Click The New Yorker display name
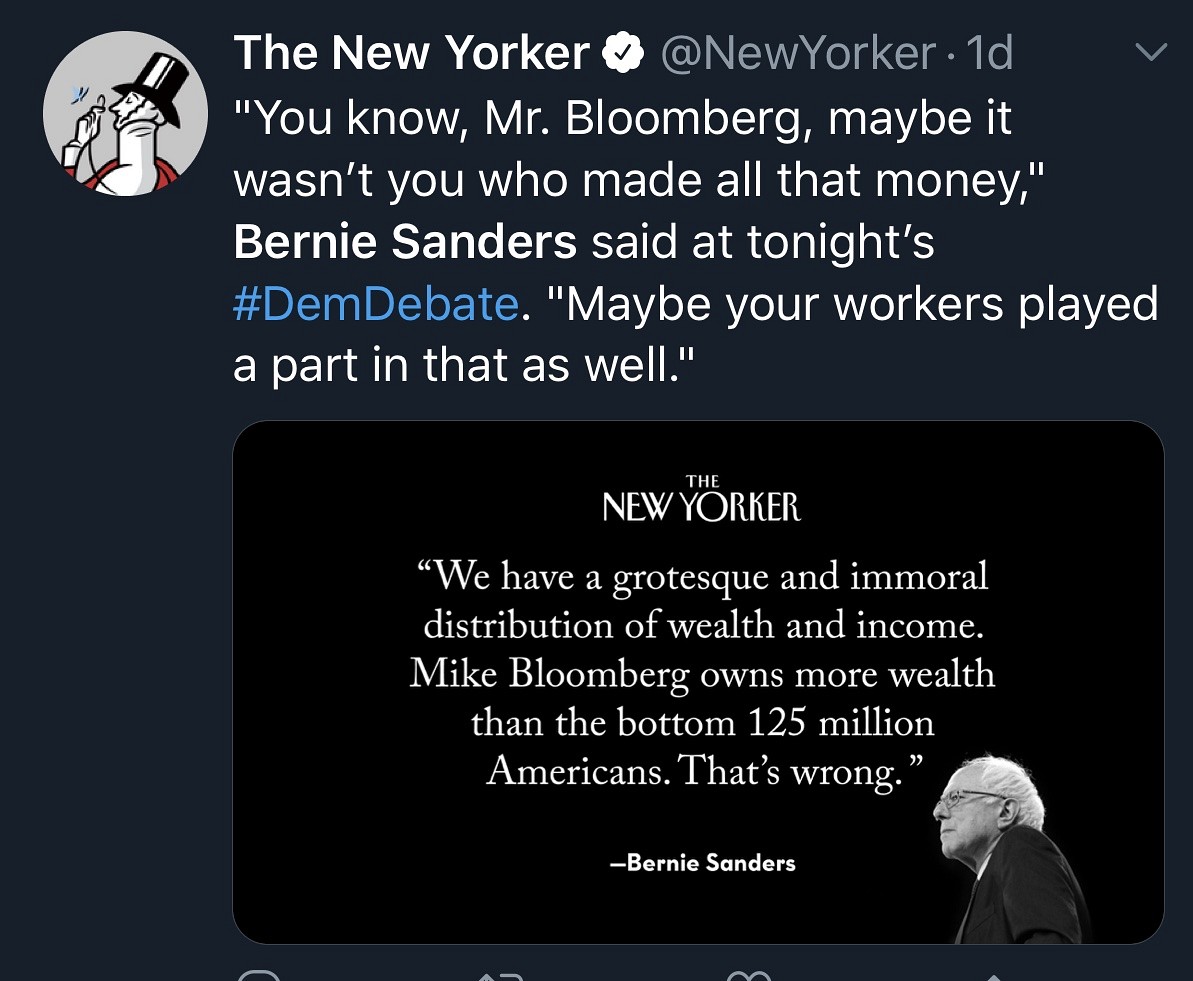 [x=411, y=54]
